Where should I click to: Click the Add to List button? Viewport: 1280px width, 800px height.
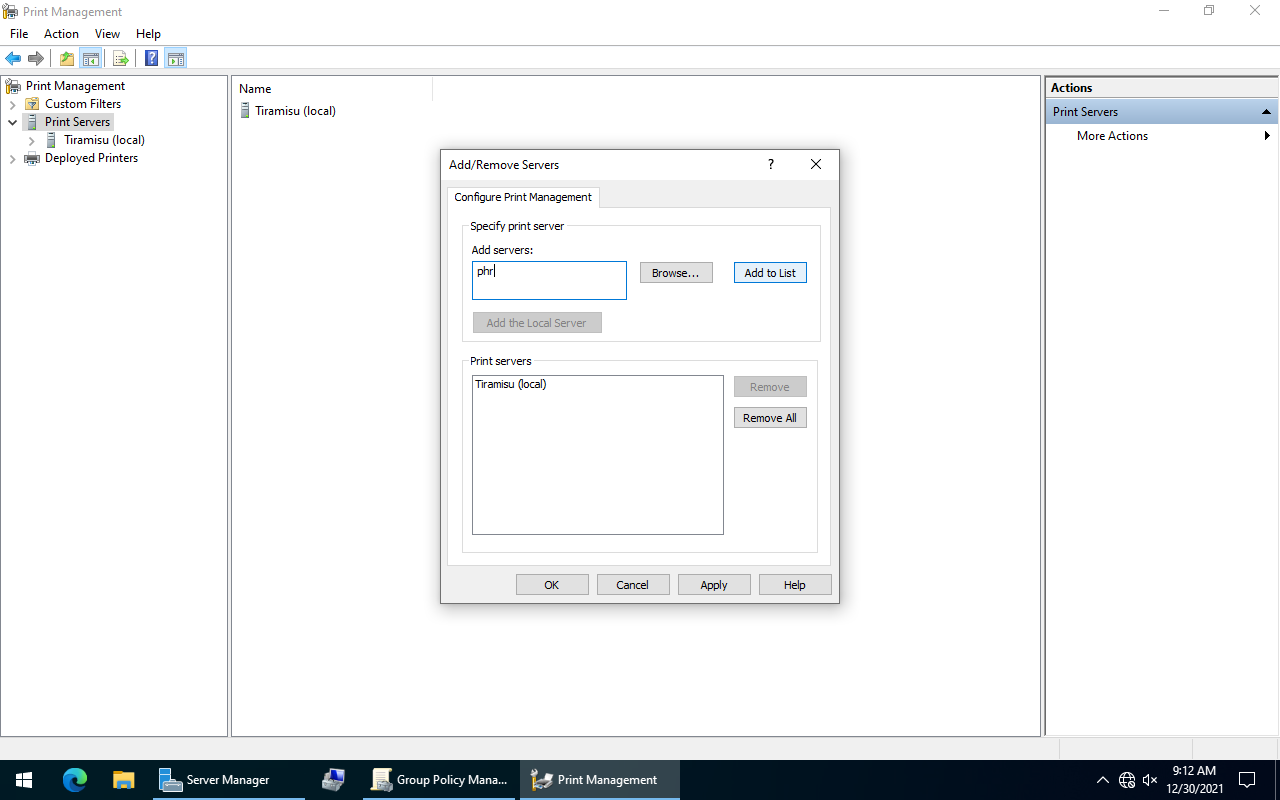(x=770, y=273)
